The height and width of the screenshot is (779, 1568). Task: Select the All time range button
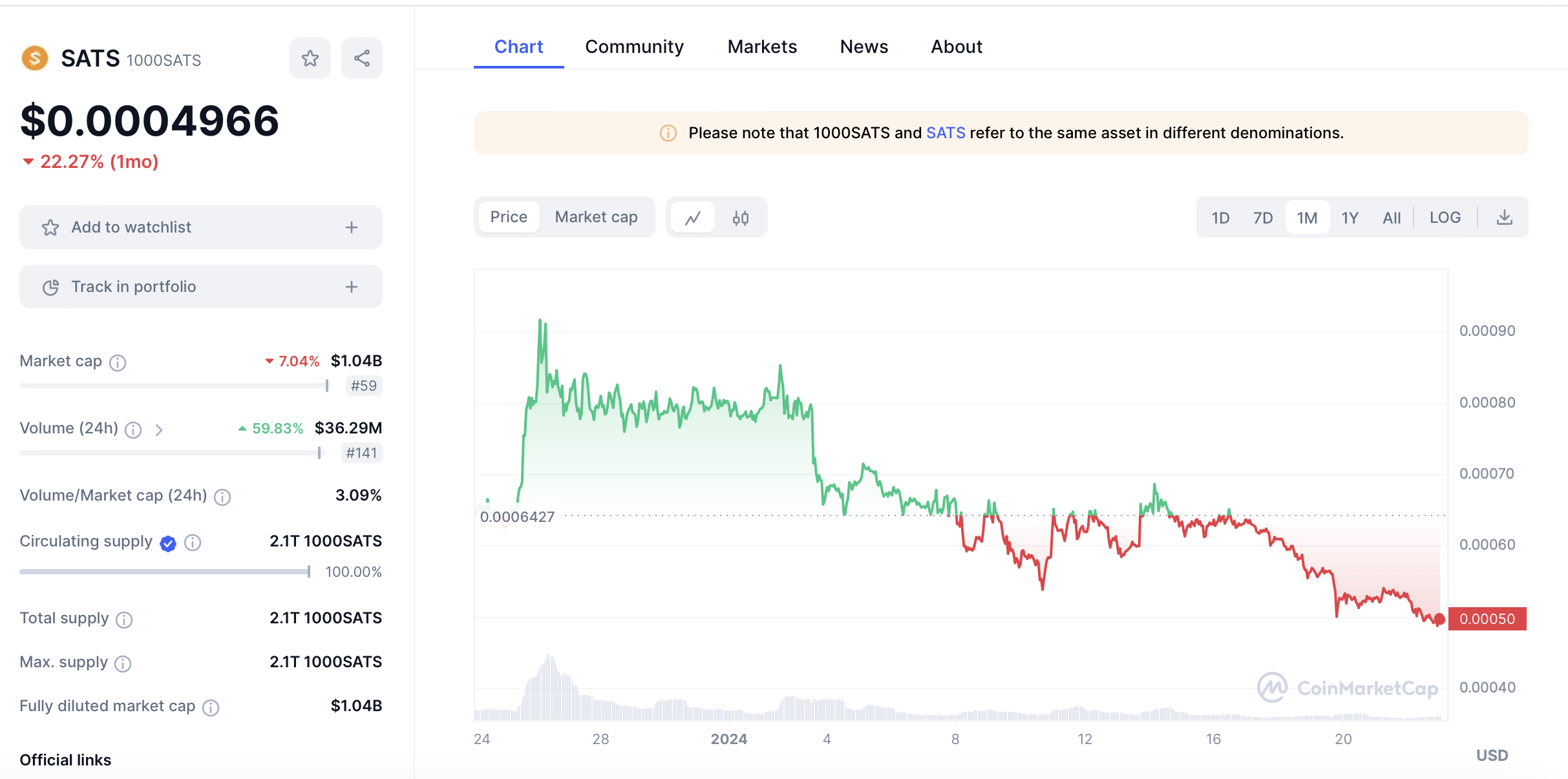(1392, 218)
